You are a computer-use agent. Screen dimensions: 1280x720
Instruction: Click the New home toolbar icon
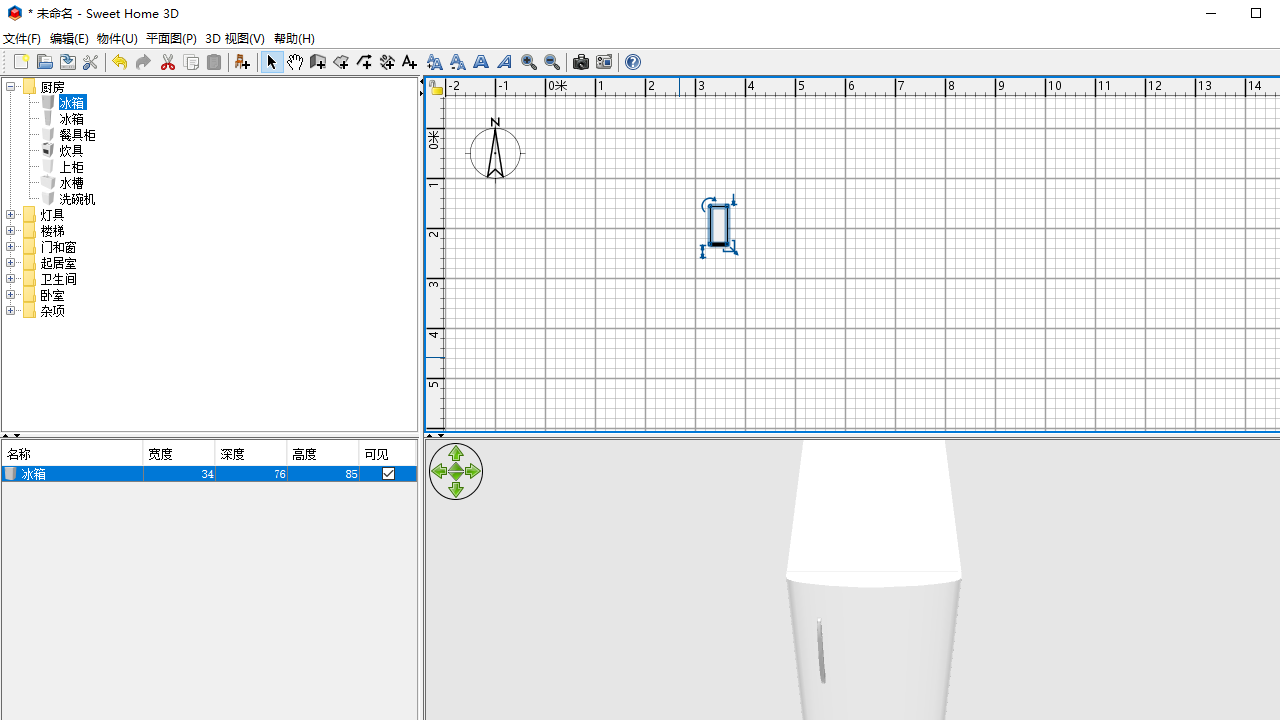[x=21, y=62]
